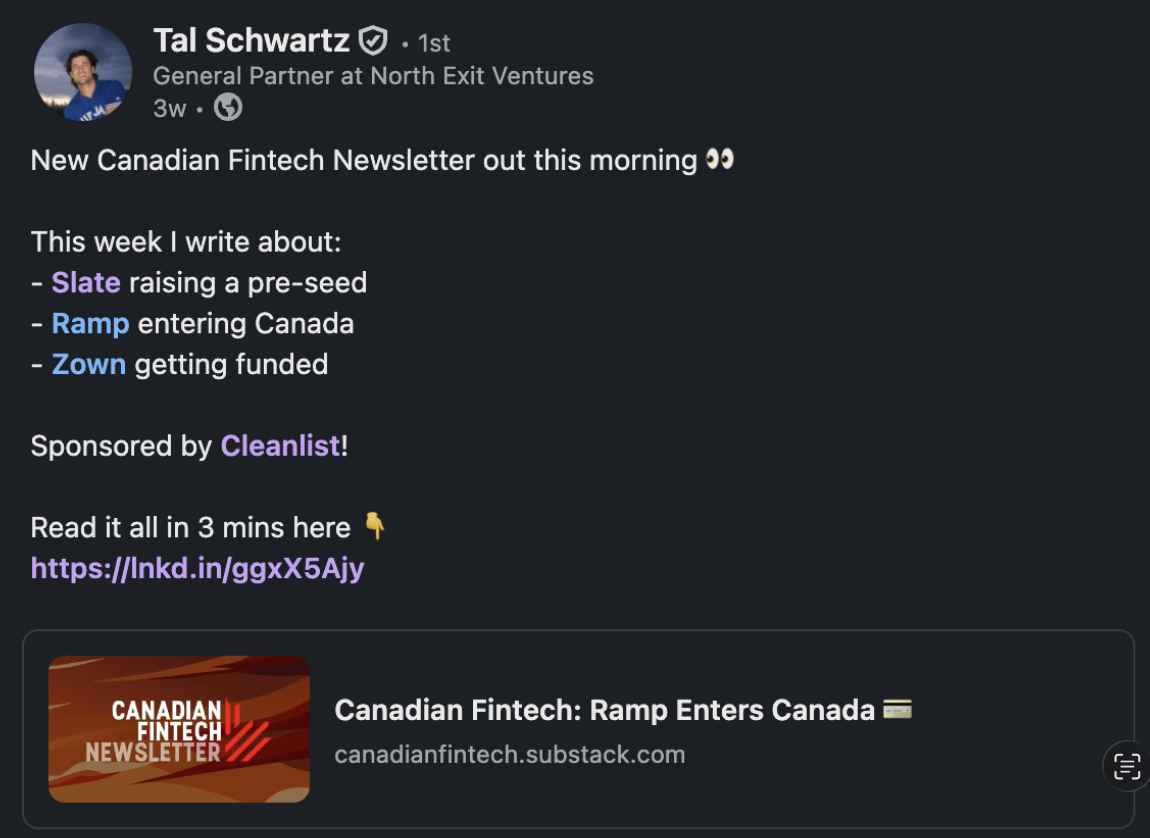Follow the Zown company mention
Viewport: 1150px width, 838px height.
[89, 364]
